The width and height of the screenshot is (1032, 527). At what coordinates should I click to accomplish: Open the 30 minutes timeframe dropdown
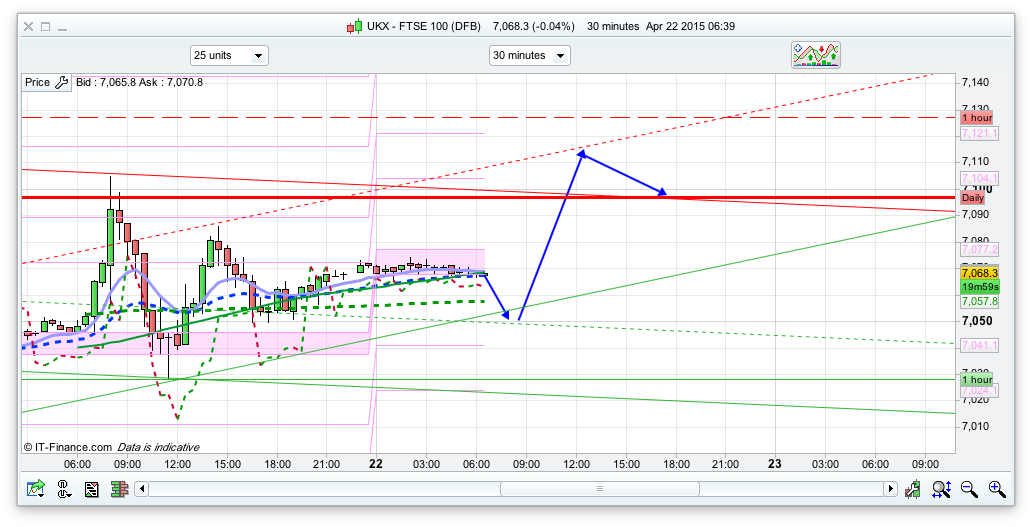[529, 56]
